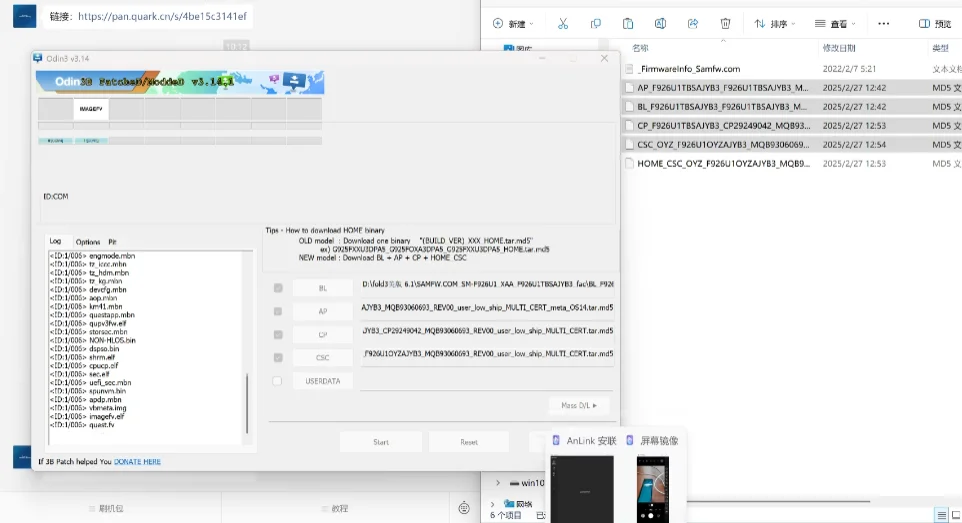Select the 屏幕镜像 preview thumbnail
Image resolution: width=962 pixels, height=523 pixels.
click(653, 489)
